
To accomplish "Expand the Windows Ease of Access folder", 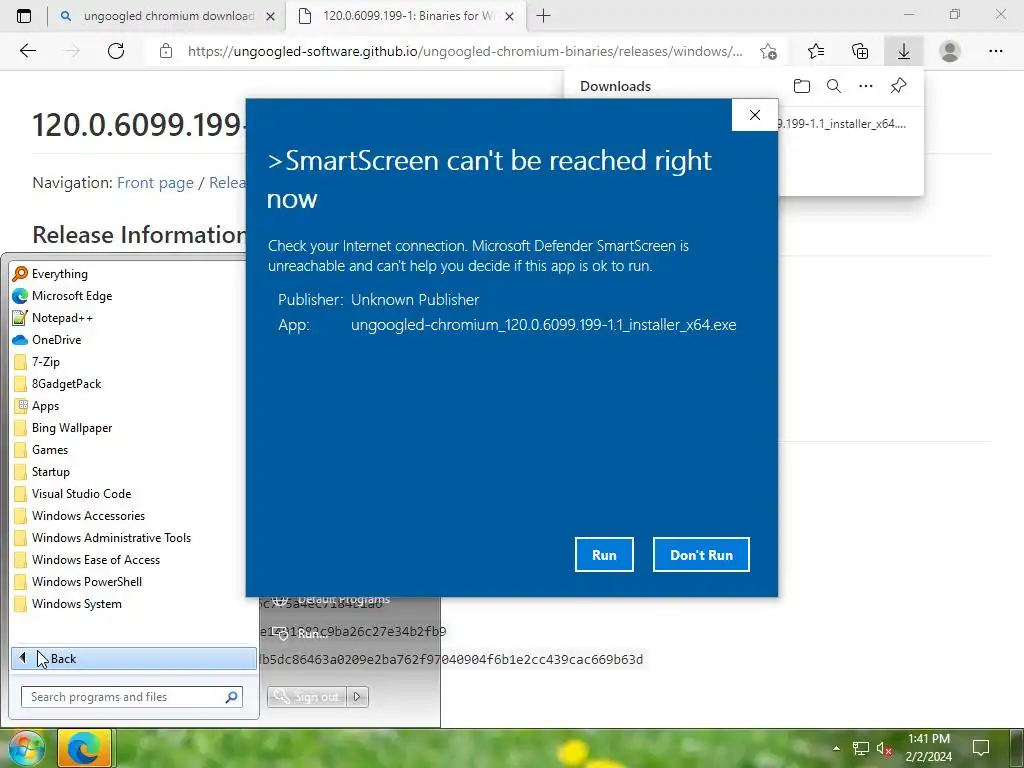I will (x=133, y=560).
